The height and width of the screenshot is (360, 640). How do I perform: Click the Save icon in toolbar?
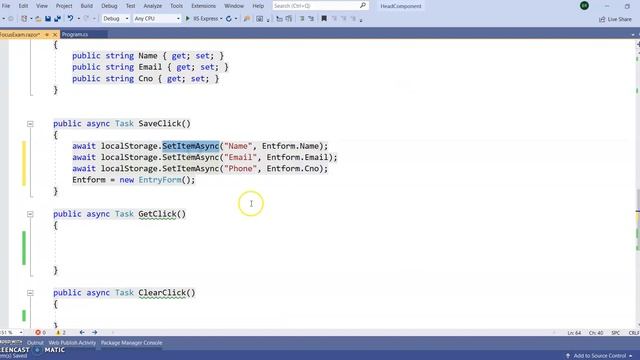click(x=48, y=19)
